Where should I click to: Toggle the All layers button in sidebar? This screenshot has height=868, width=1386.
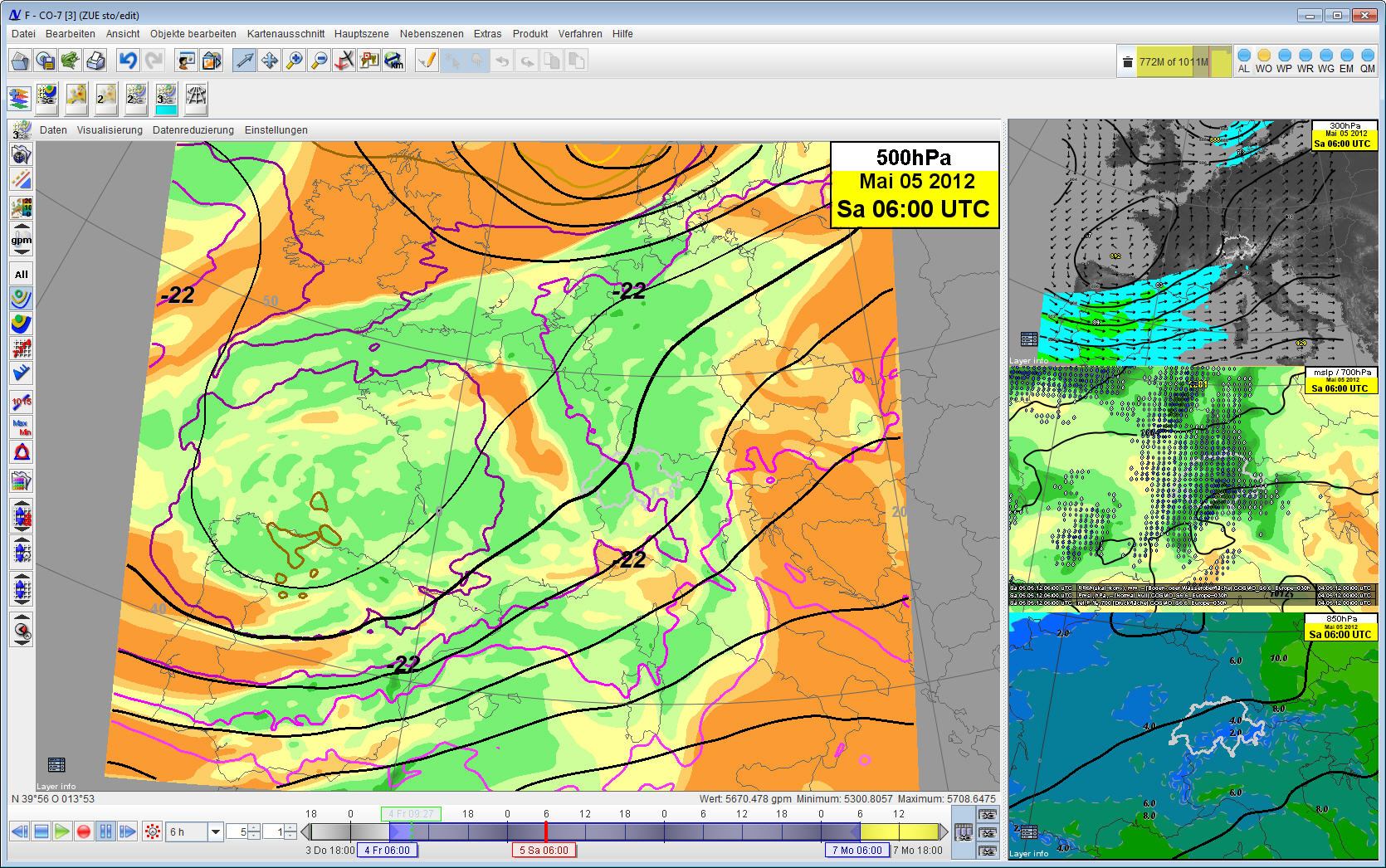pos(22,274)
